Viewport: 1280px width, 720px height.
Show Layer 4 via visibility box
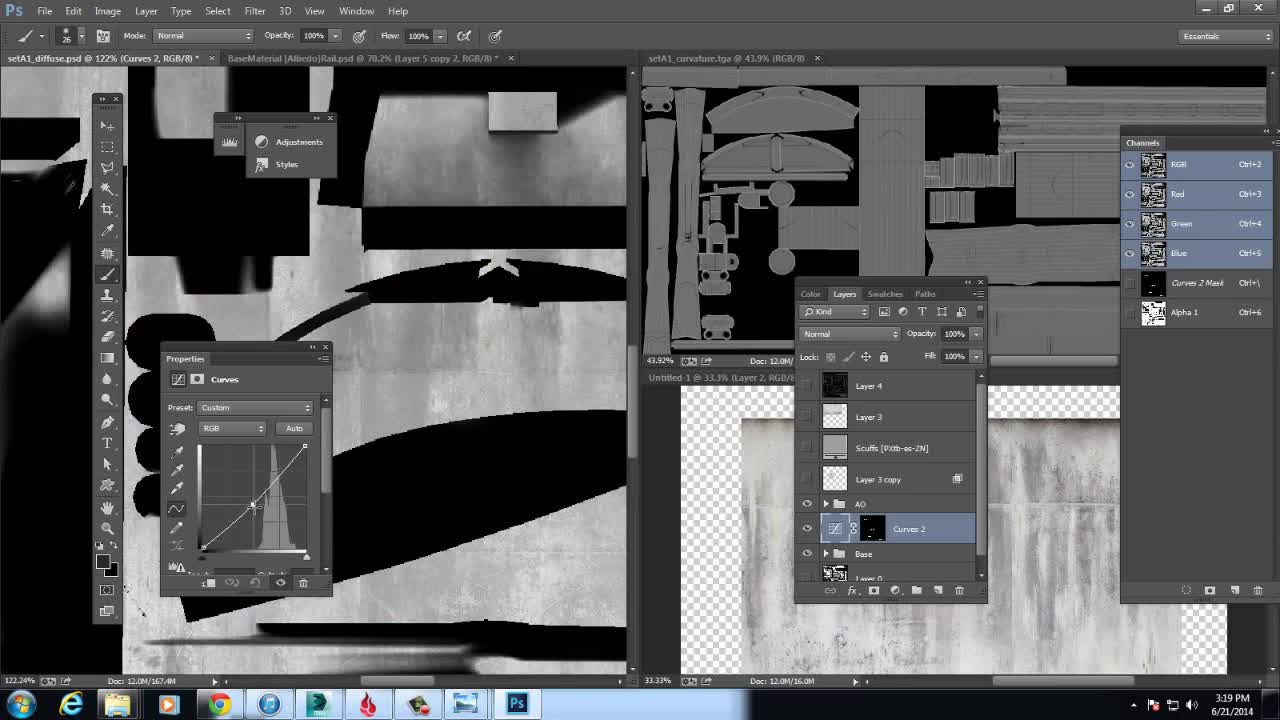point(807,386)
